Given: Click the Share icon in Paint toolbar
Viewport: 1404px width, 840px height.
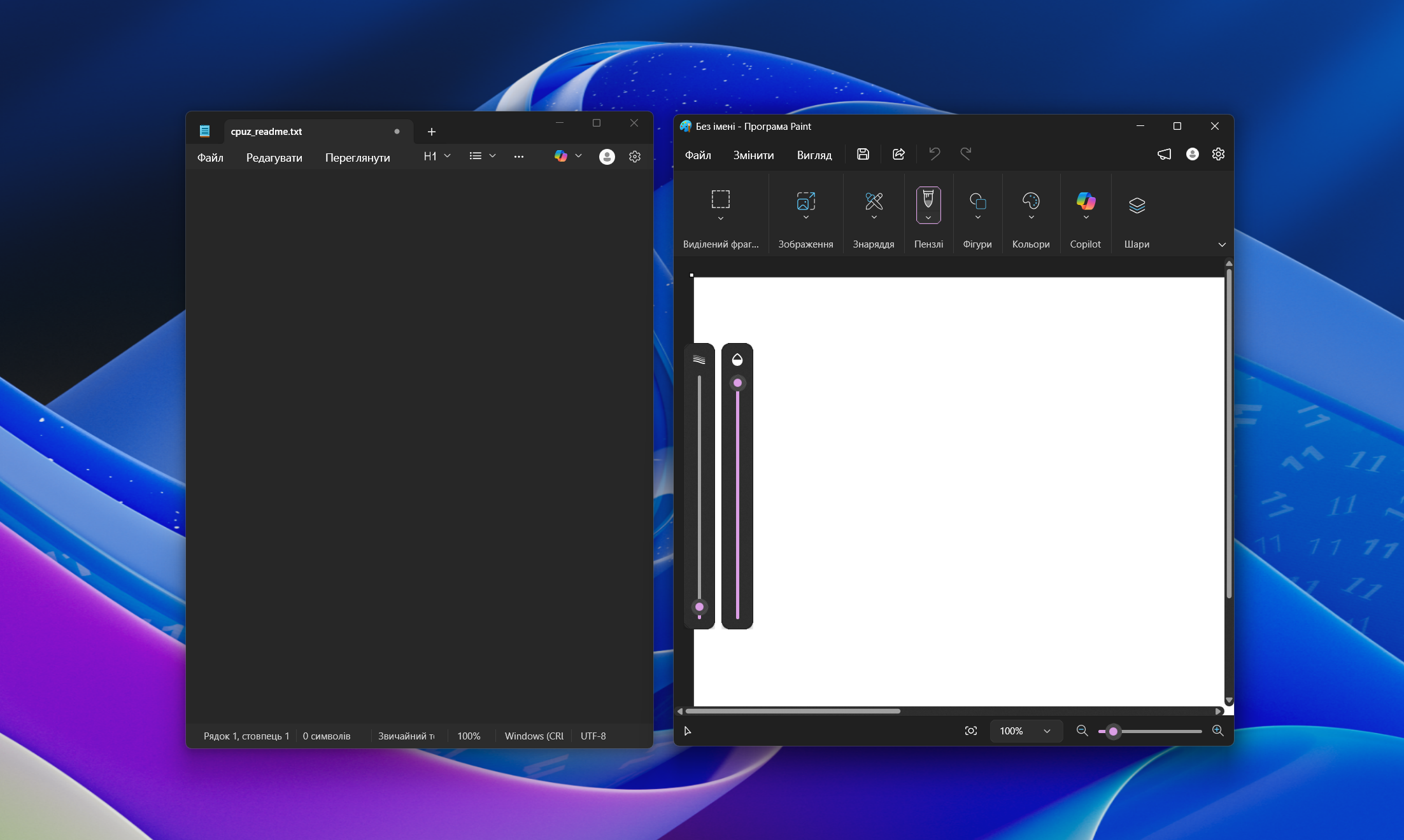Looking at the screenshot, I should [898, 154].
